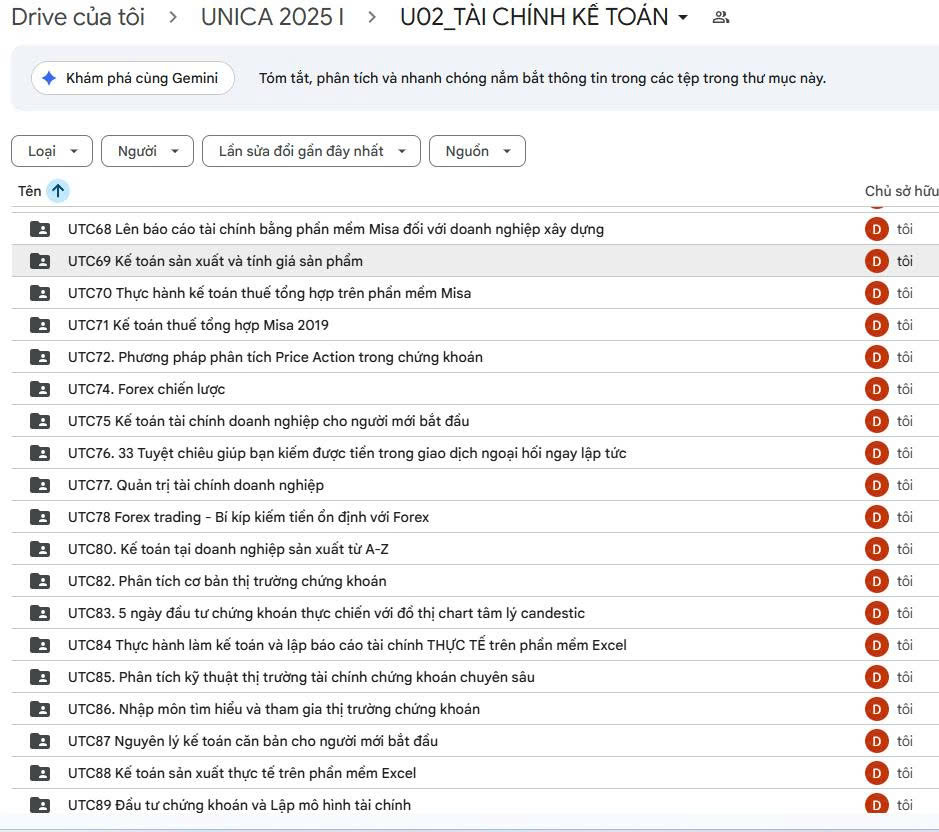The image size is (939, 832).
Task: Click folder icon of UTC69 row
Action: tap(40, 261)
